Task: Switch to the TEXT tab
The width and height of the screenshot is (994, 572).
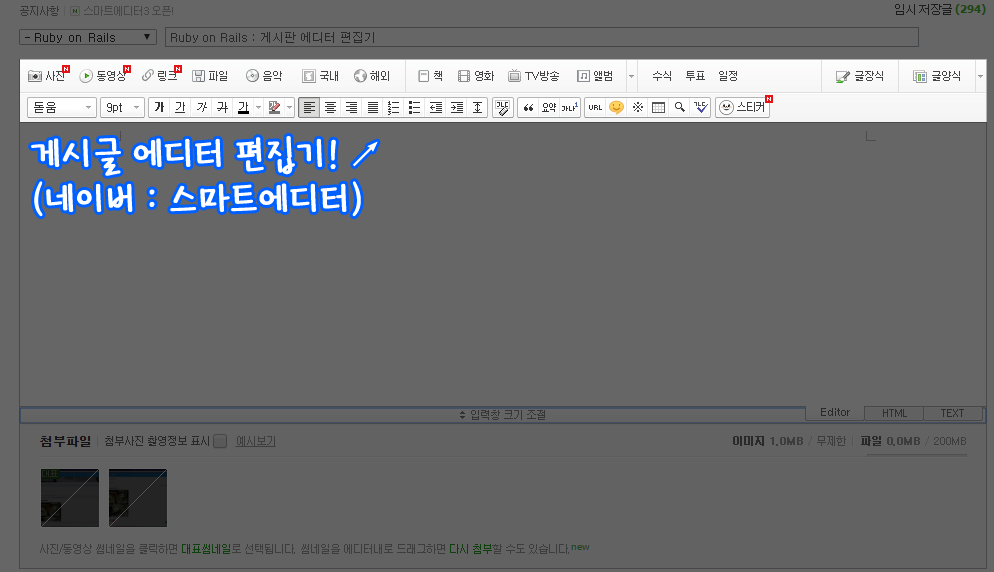Action: pyautogui.click(x=952, y=413)
